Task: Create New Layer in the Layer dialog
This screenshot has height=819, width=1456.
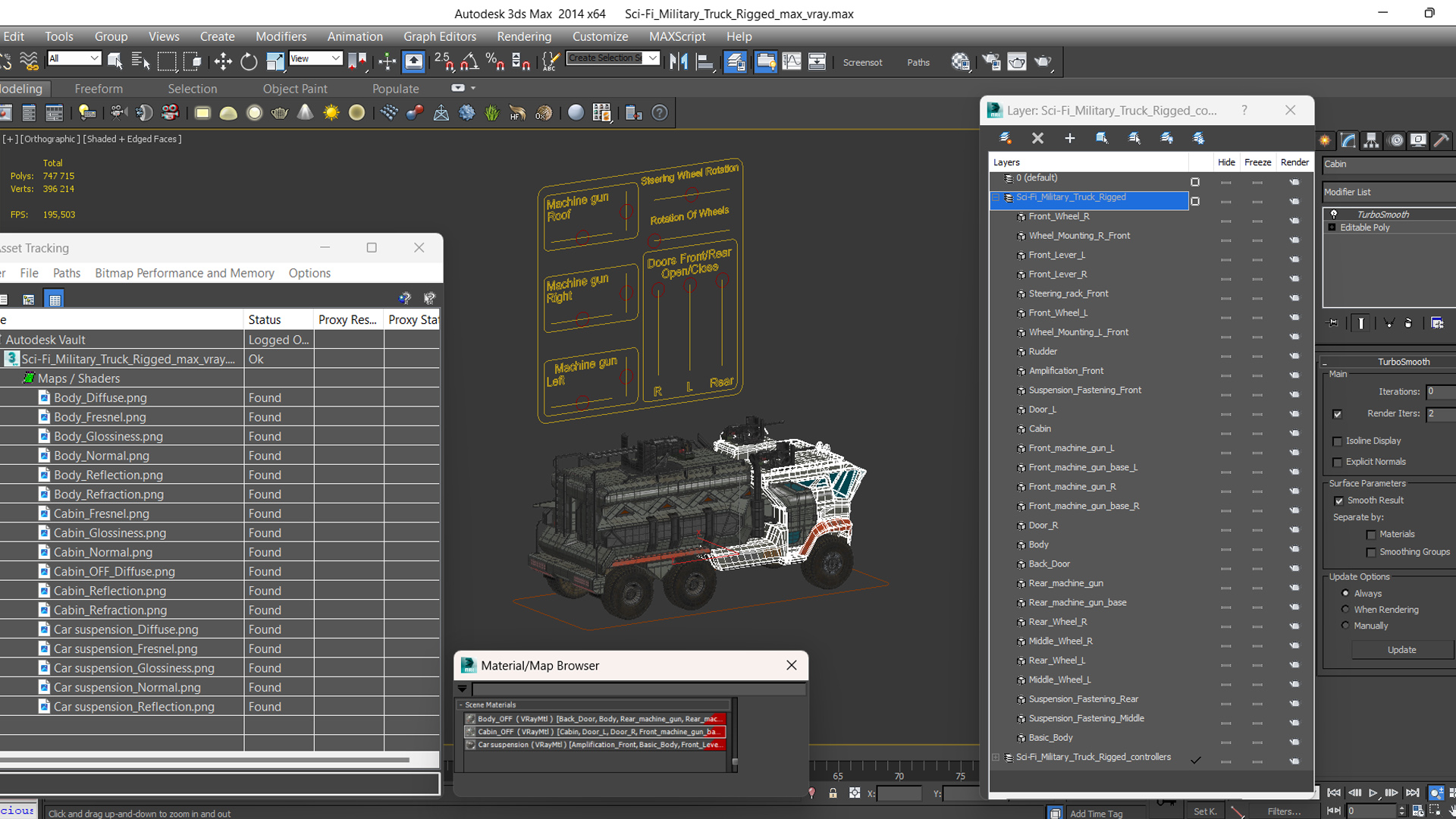Action: point(1006,138)
